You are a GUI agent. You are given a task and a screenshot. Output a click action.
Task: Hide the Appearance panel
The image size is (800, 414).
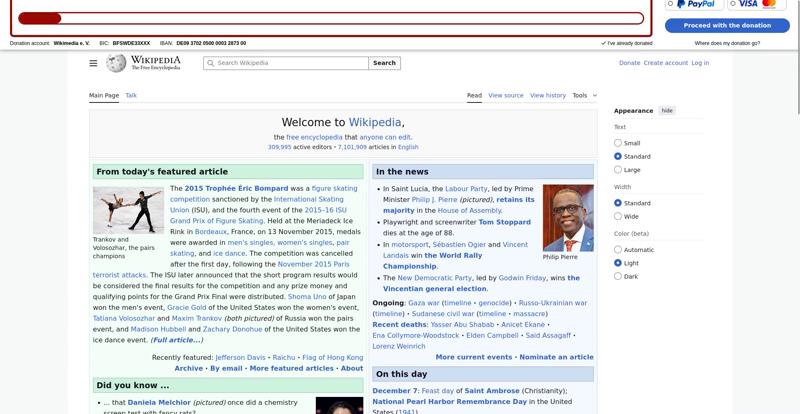click(667, 111)
